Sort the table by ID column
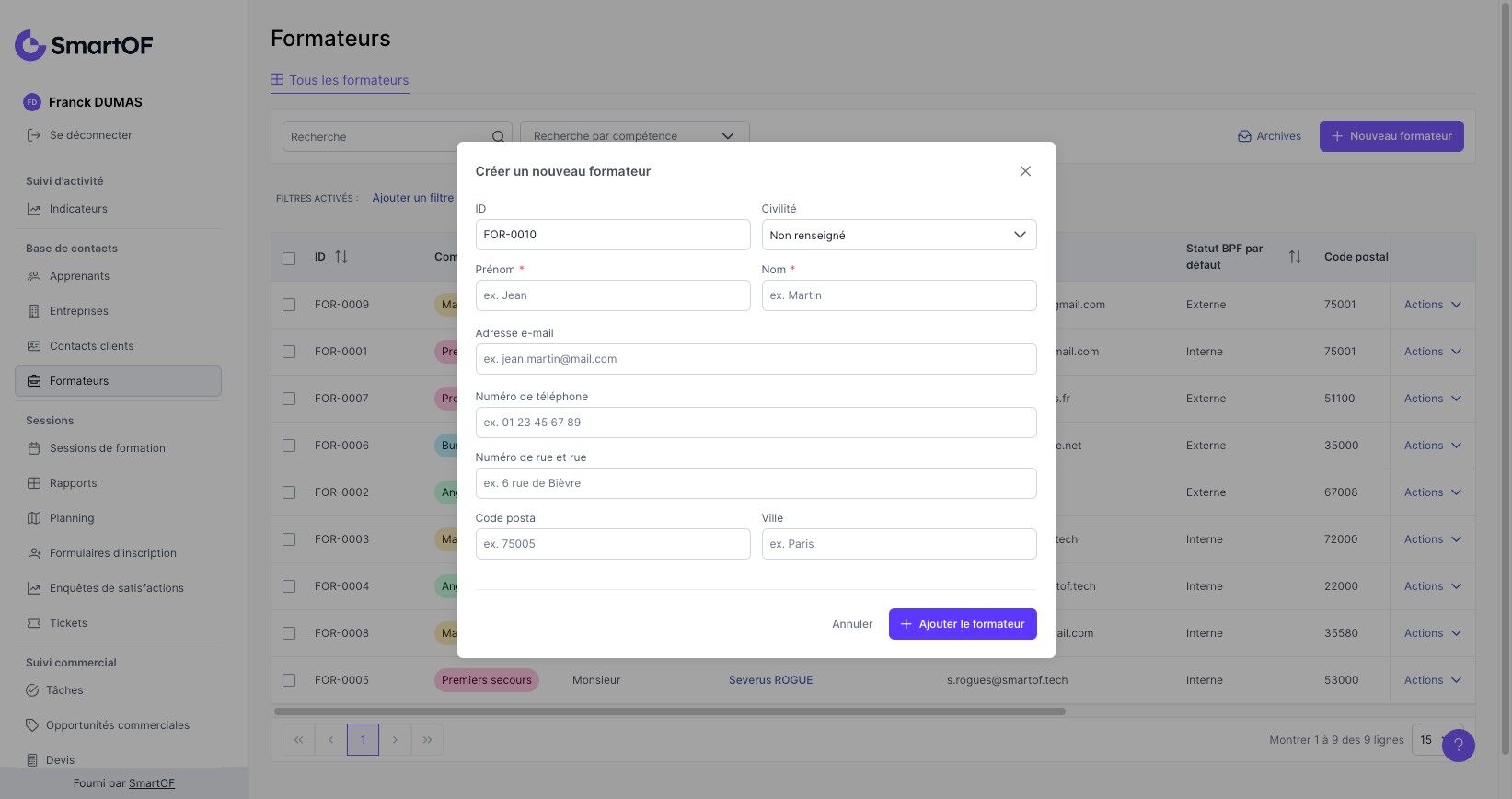Screen dimensions: 1512x799 [341, 257]
